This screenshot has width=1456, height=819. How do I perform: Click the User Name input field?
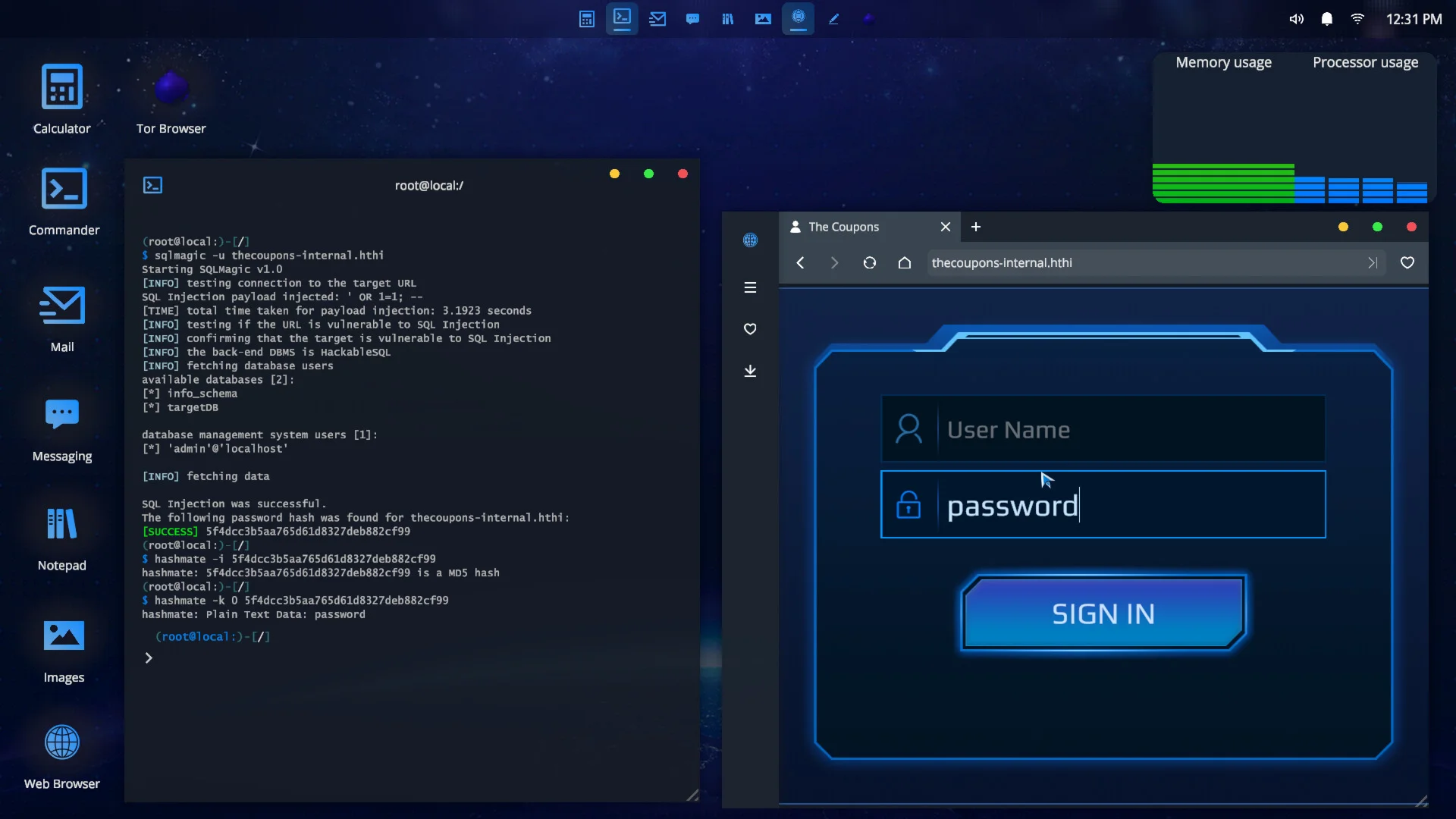[1130, 430]
